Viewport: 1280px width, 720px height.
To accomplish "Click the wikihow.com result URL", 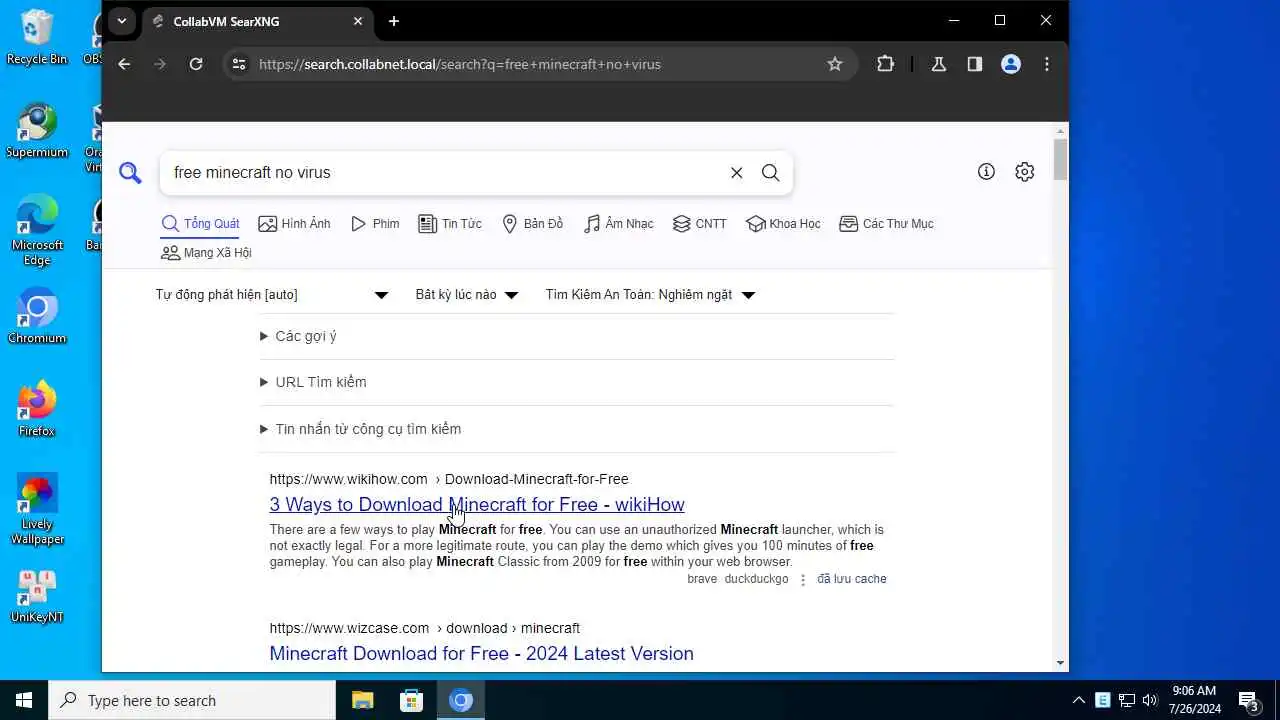I will (449, 479).
